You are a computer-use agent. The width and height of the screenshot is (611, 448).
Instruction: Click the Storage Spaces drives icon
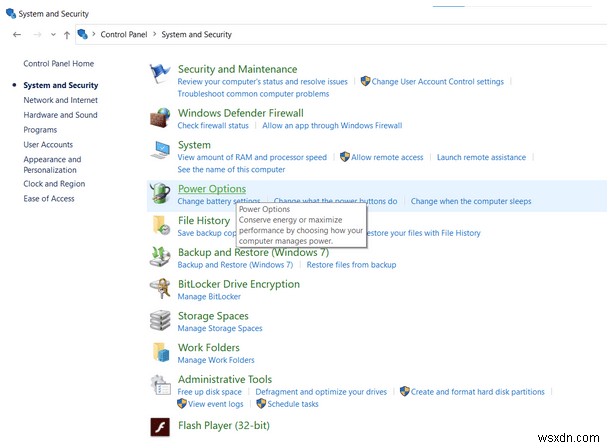[160, 321]
